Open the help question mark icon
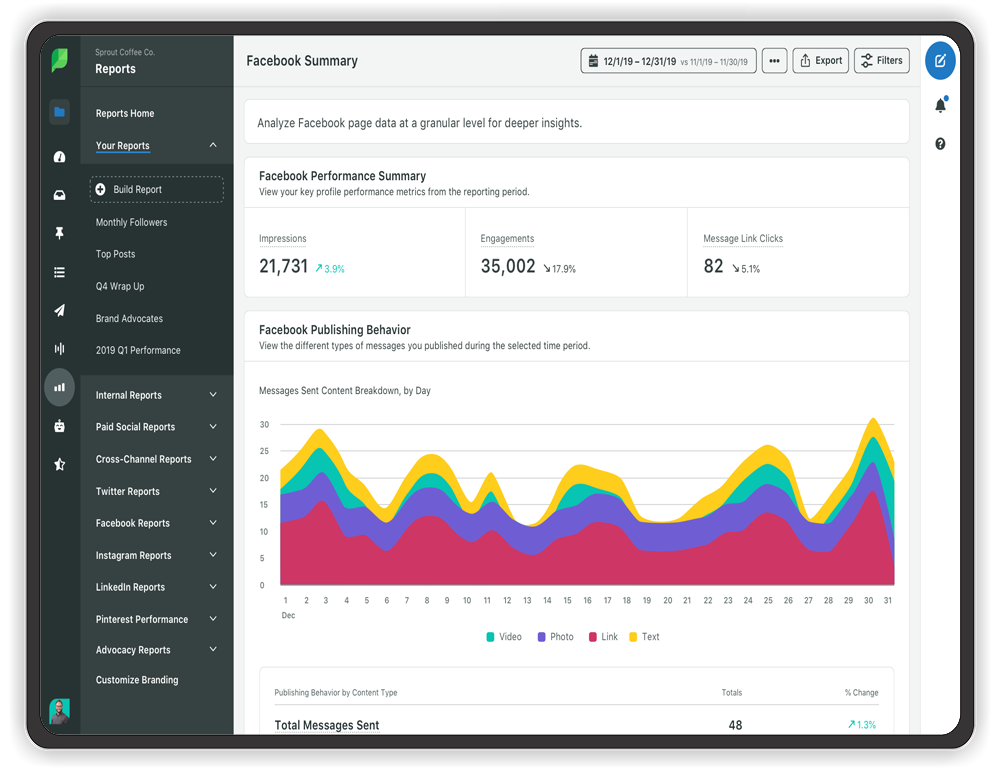Viewport: 1000px width, 770px height. click(940, 144)
